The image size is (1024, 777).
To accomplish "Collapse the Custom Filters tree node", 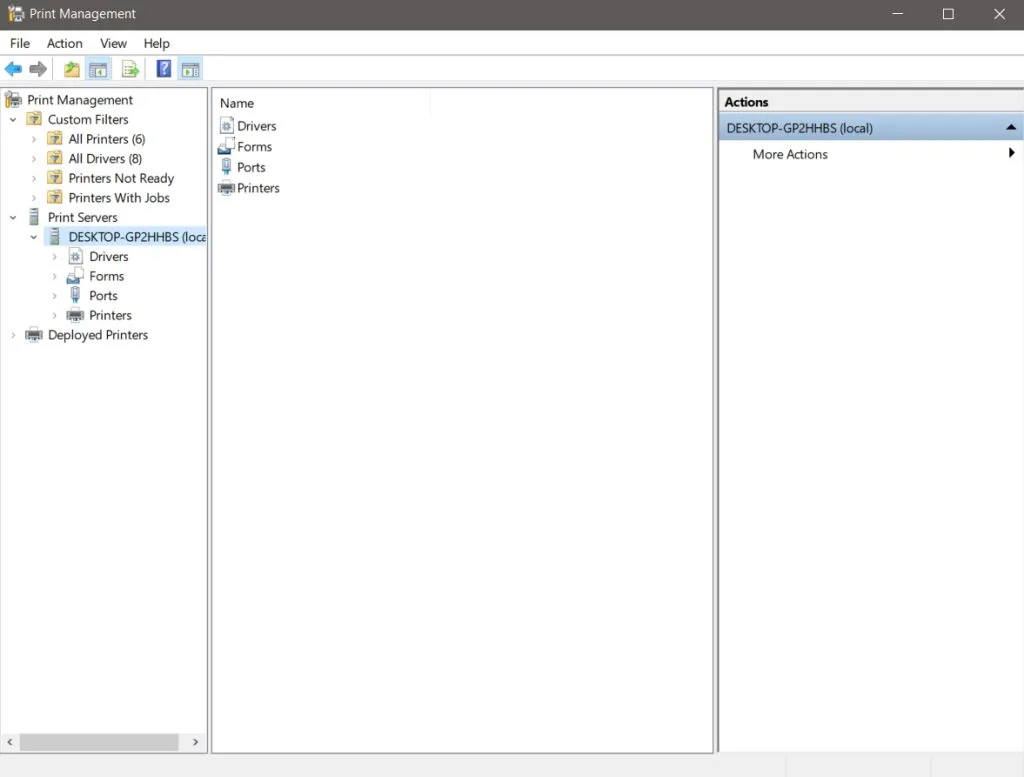I will (x=13, y=119).
